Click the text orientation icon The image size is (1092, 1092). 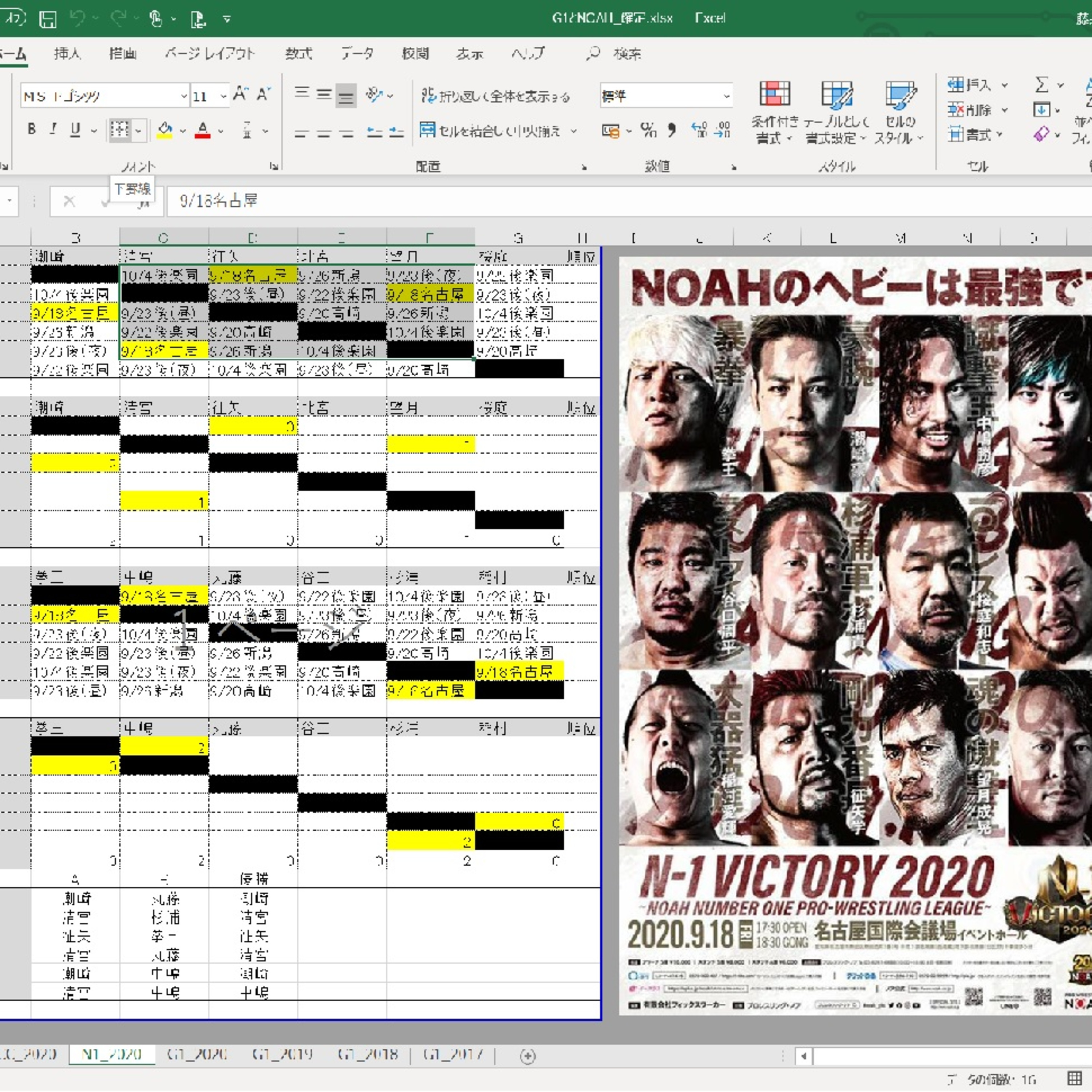(374, 95)
